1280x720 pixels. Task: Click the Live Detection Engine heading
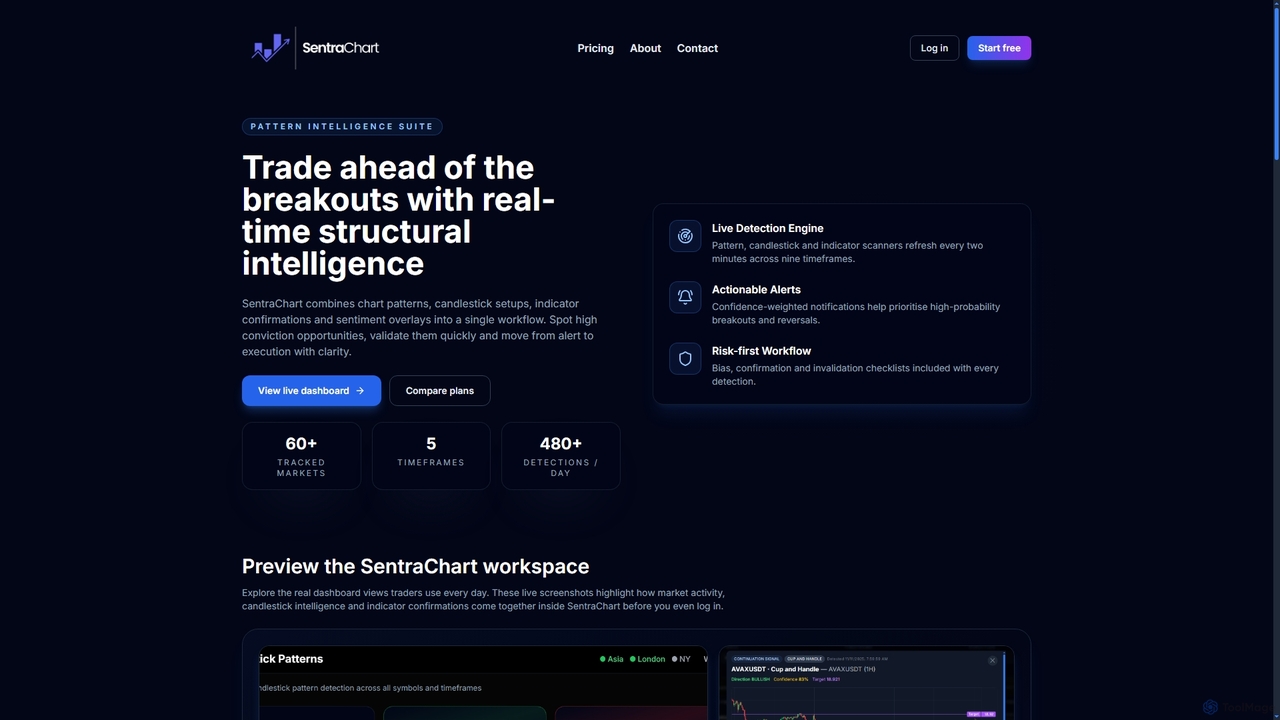click(767, 228)
